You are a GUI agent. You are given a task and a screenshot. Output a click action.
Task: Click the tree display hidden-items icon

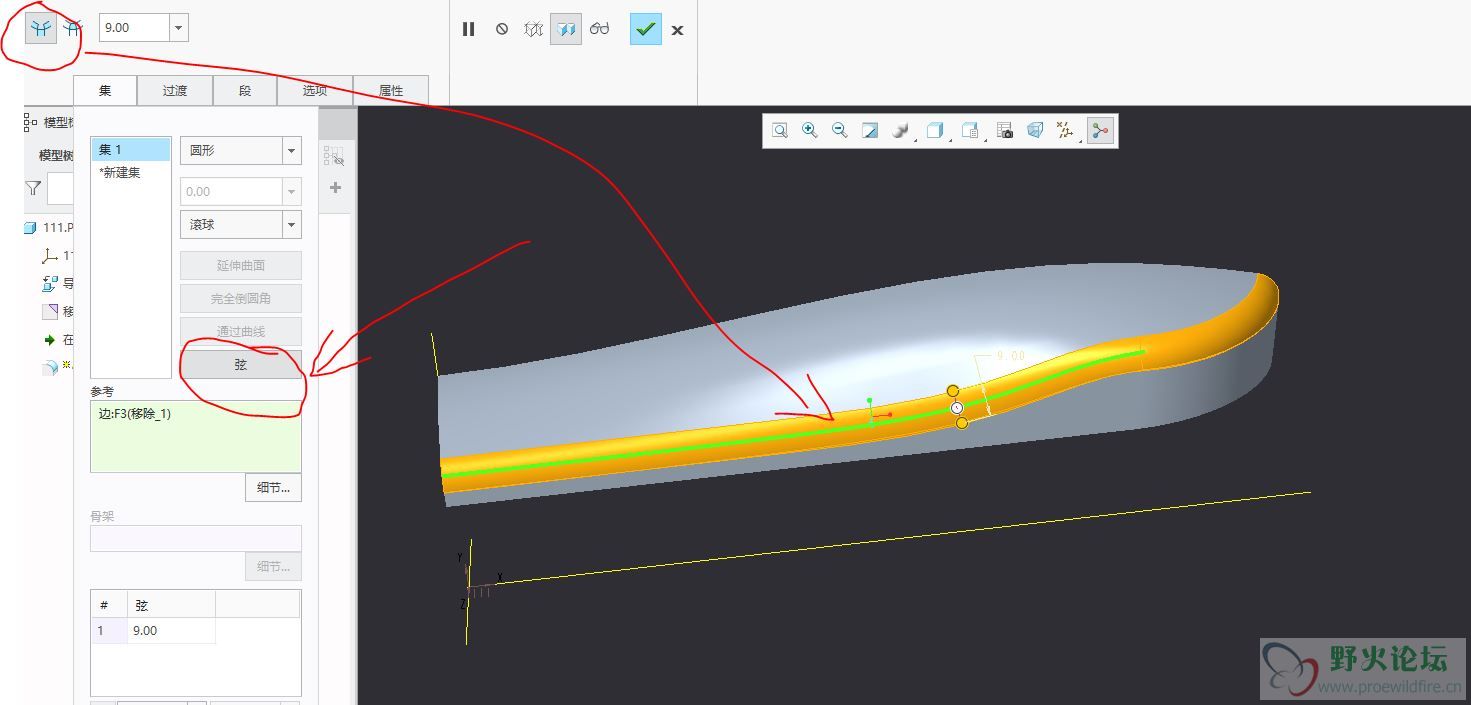[x=335, y=156]
